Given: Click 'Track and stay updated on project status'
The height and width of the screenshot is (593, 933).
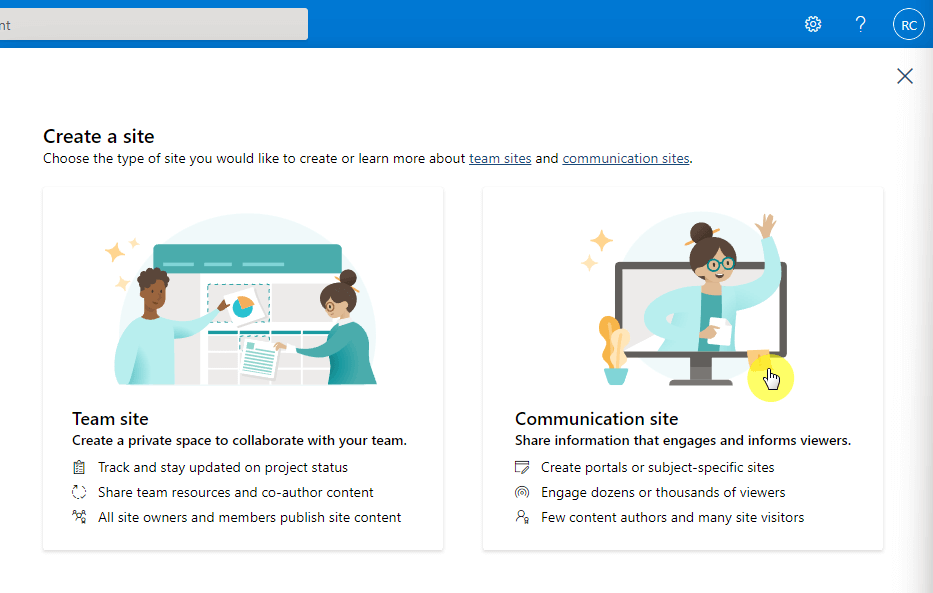Looking at the screenshot, I should (223, 468).
